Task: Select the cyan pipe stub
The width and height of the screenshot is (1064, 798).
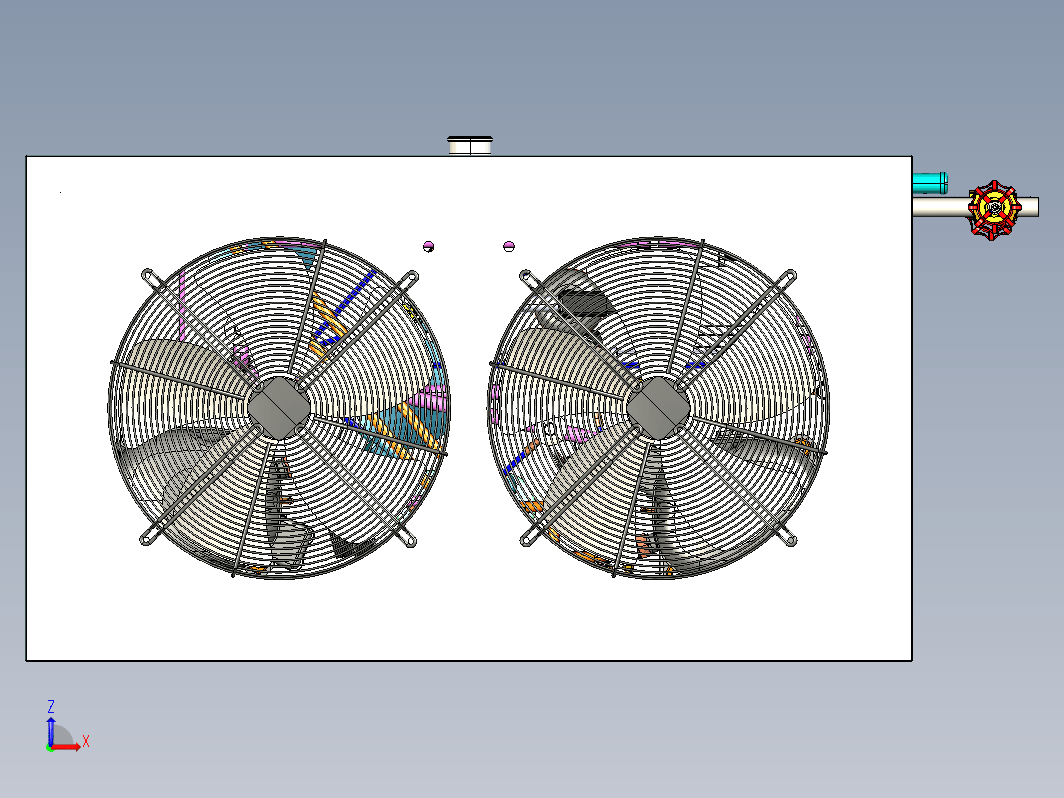Action: (x=930, y=183)
